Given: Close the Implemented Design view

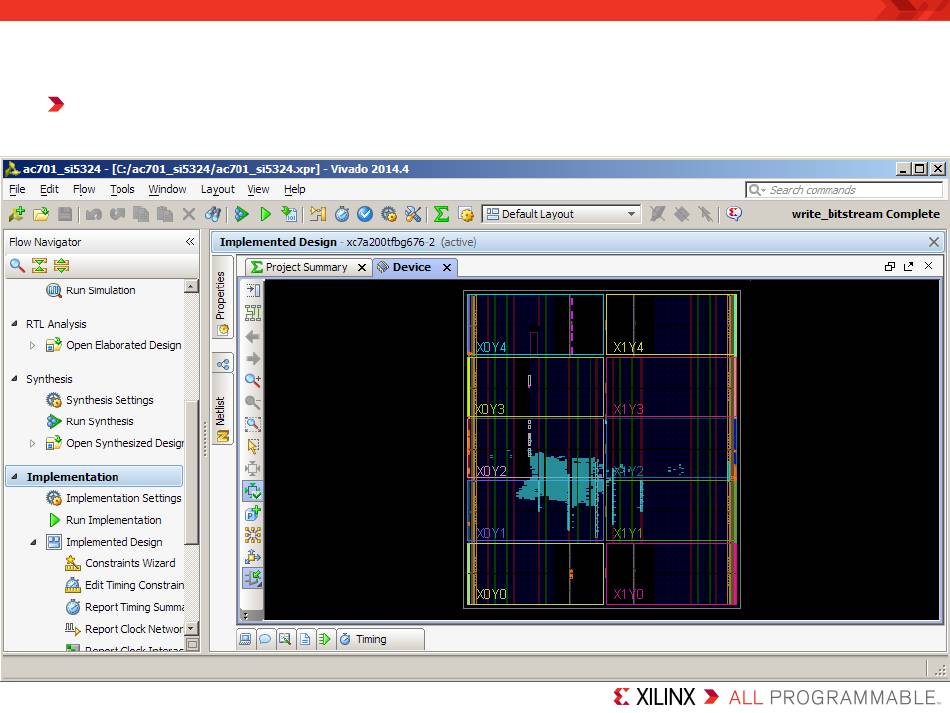Looking at the screenshot, I should (x=934, y=242).
